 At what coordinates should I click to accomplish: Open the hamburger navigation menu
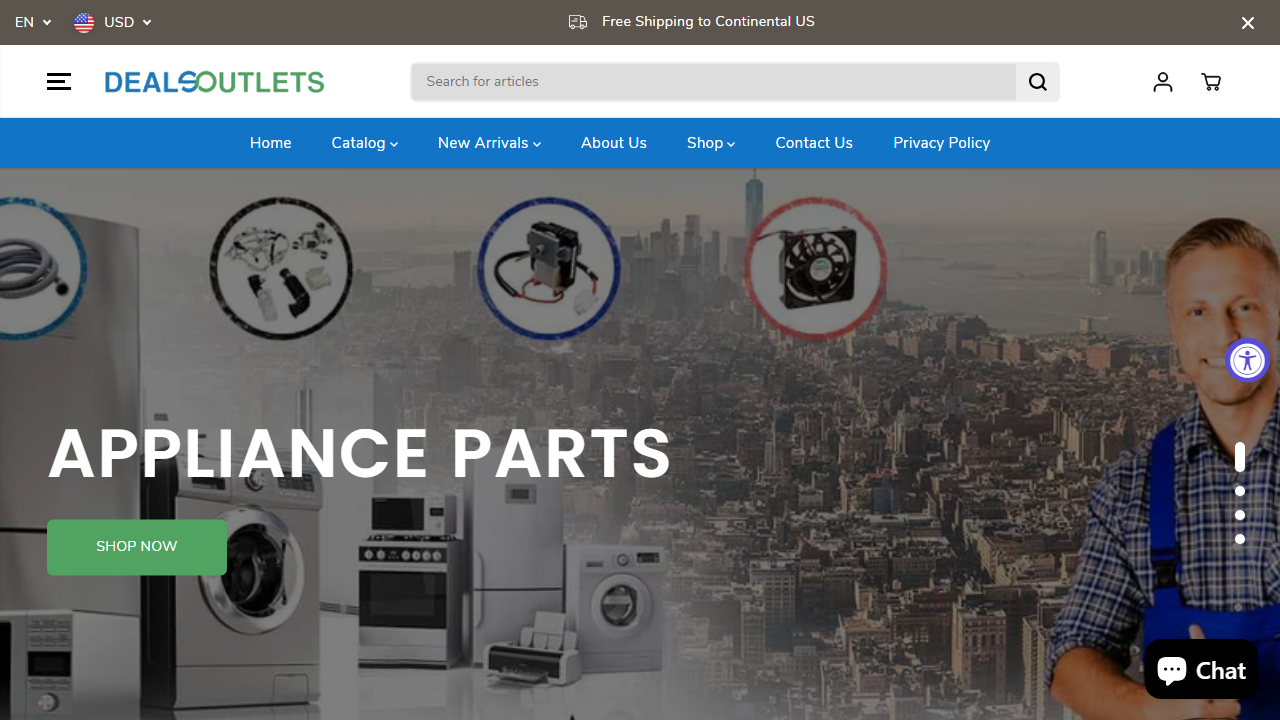[x=58, y=81]
